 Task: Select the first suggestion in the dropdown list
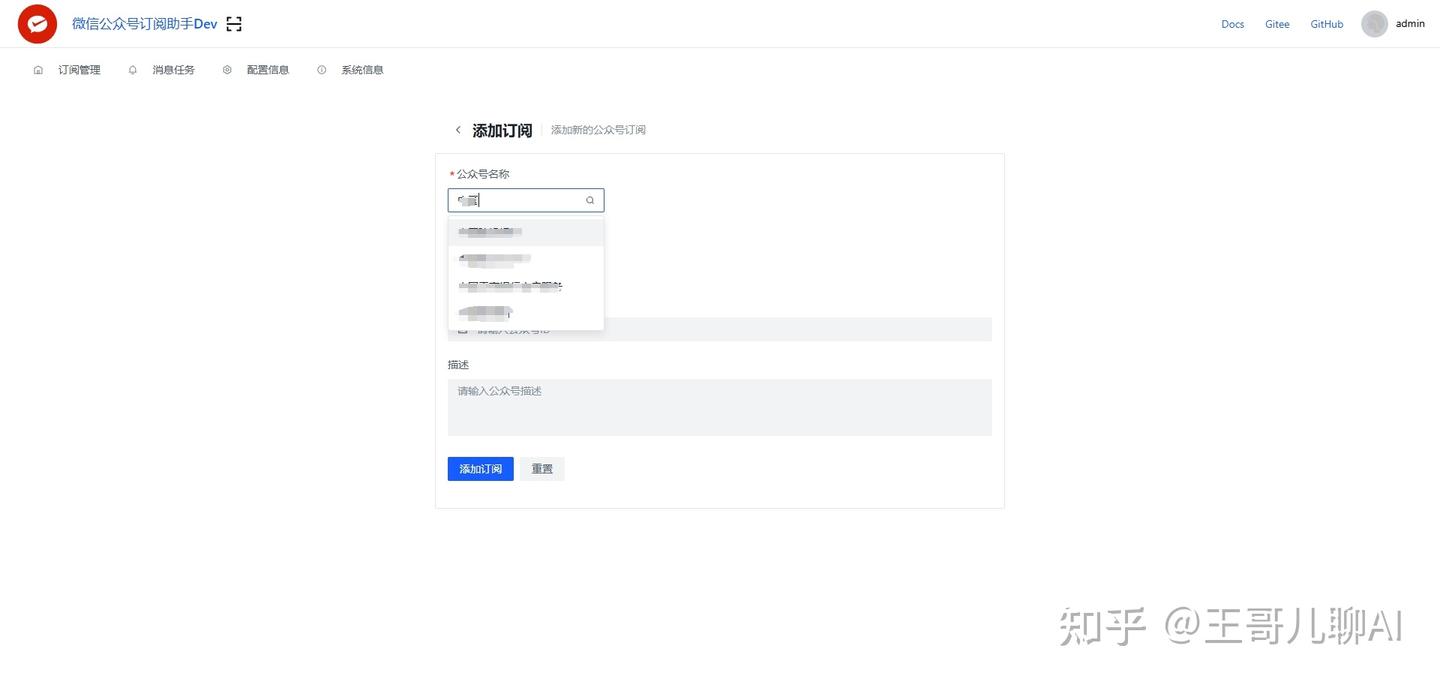[525, 232]
